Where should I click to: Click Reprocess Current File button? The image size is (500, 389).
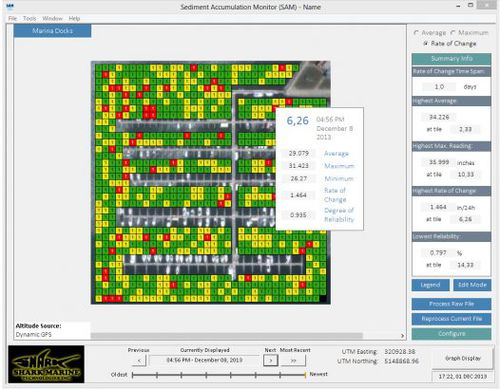451,319
